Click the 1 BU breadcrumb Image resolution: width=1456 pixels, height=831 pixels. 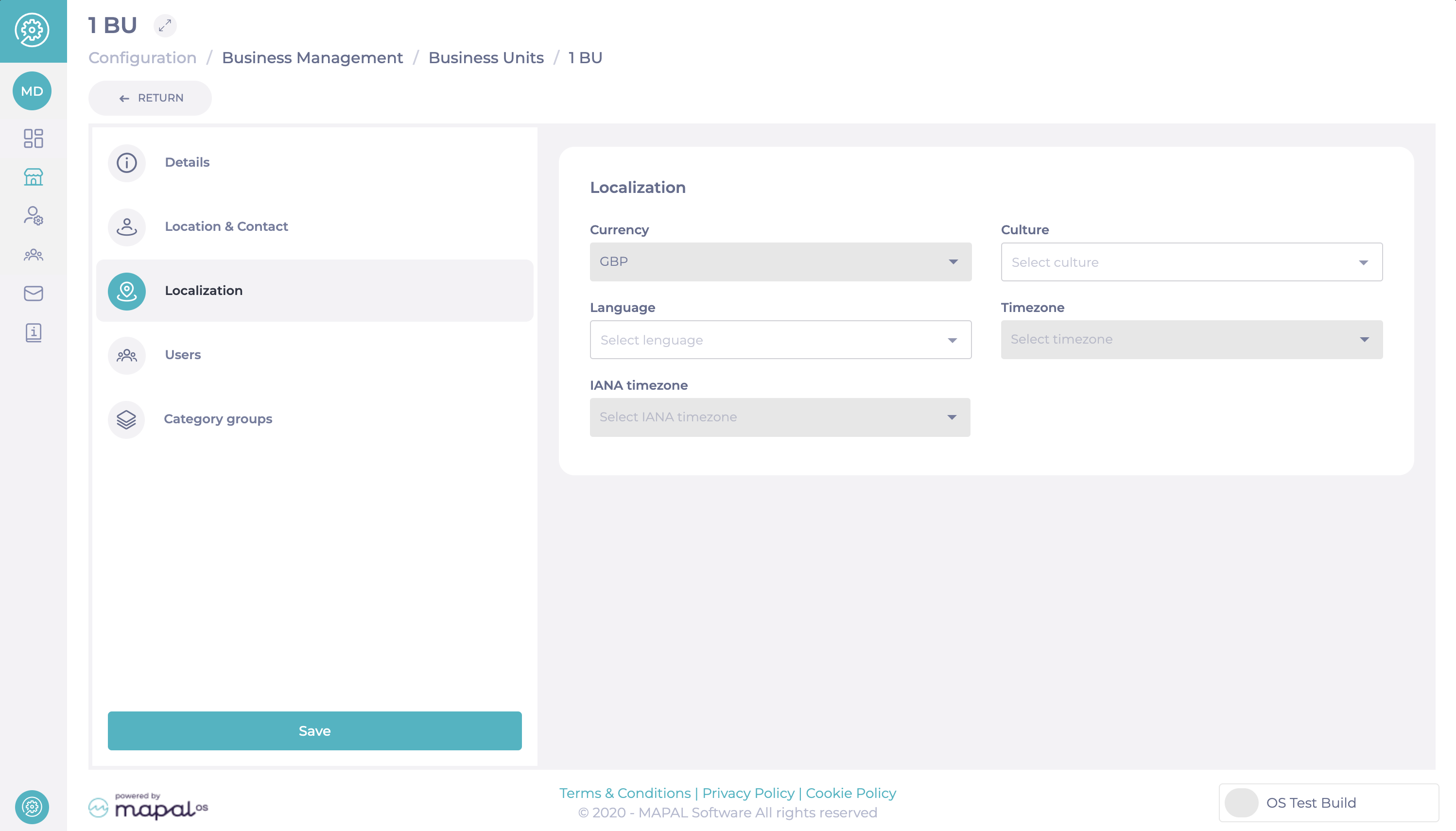coord(585,58)
